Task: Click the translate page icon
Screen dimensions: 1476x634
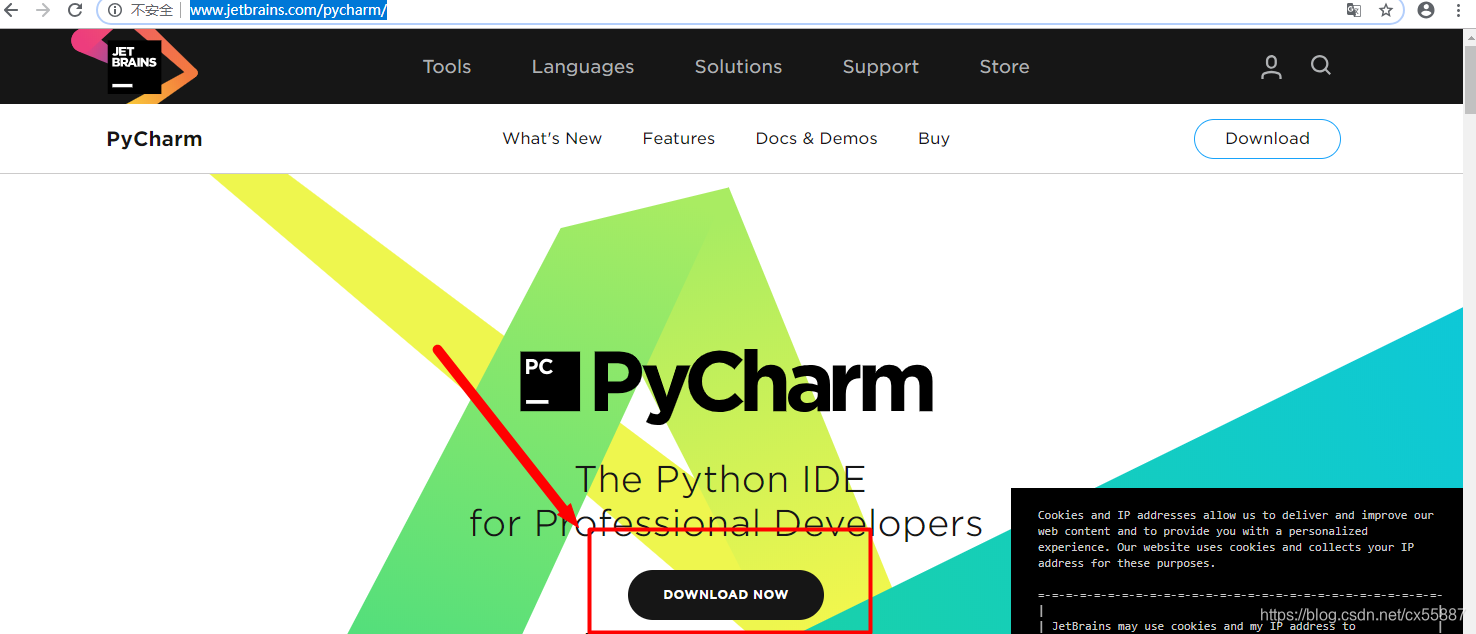Action: tap(1353, 10)
